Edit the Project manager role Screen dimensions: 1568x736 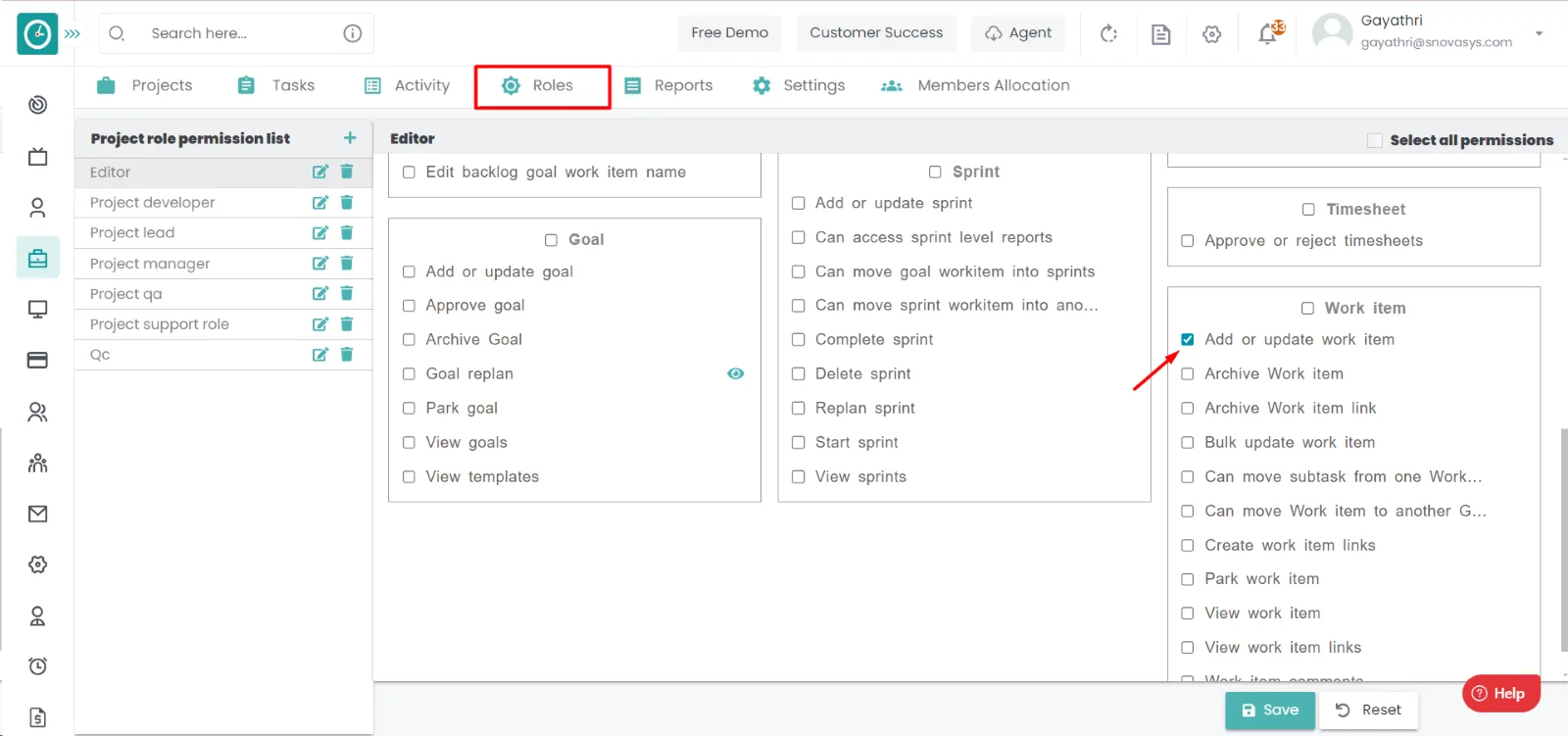pyautogui.click(x=319, y=263)
